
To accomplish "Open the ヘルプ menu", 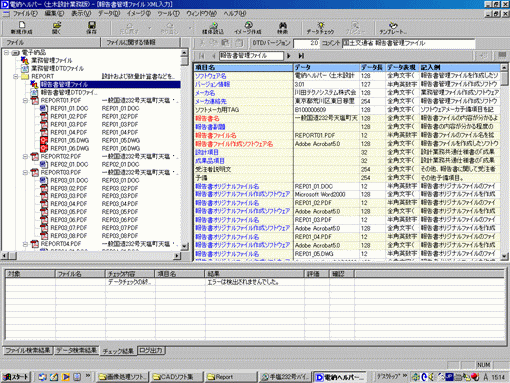I will point(235,14).
